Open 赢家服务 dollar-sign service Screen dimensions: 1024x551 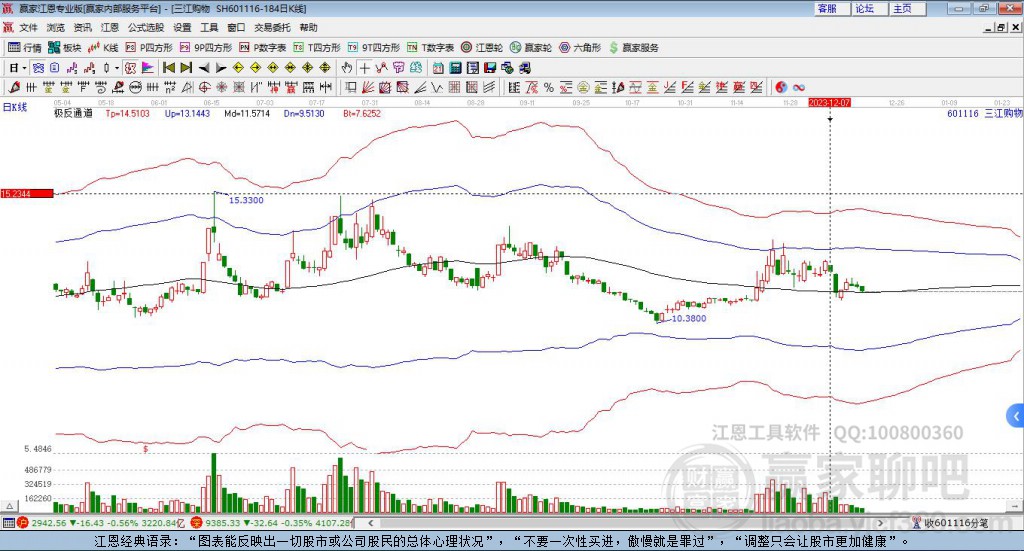[x=633, y=48]
